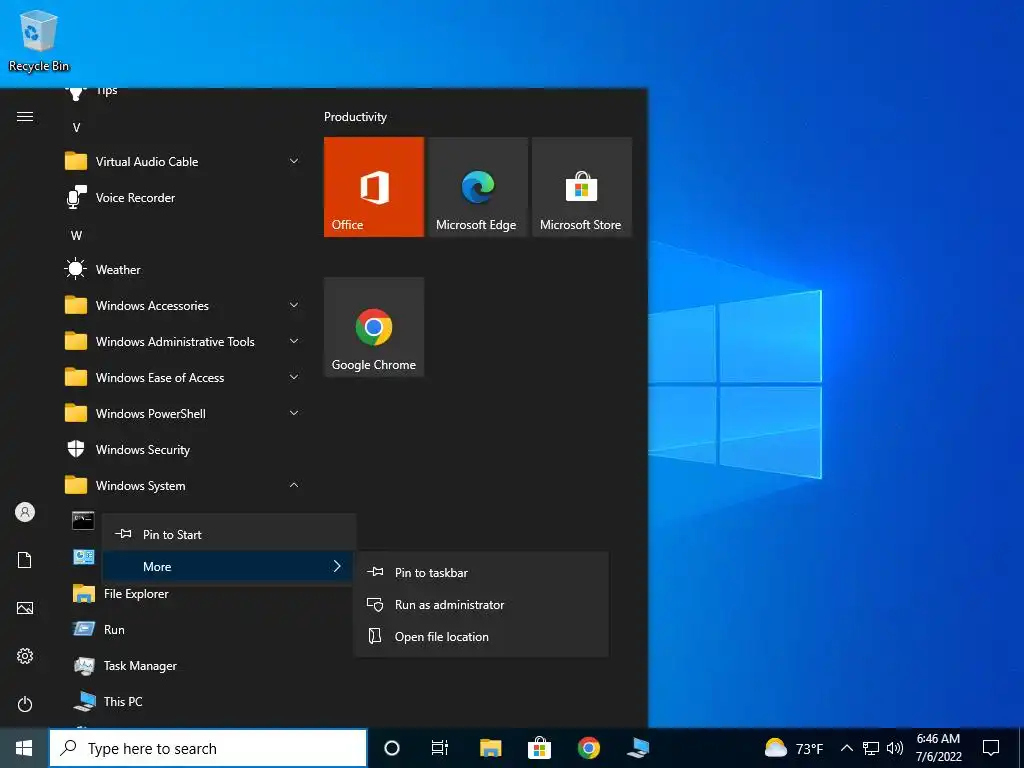The width and height of the screenshot is (1024, 768).
Task: Launch the Microsoft Edge tile
Action: click(x=477, y=187)
